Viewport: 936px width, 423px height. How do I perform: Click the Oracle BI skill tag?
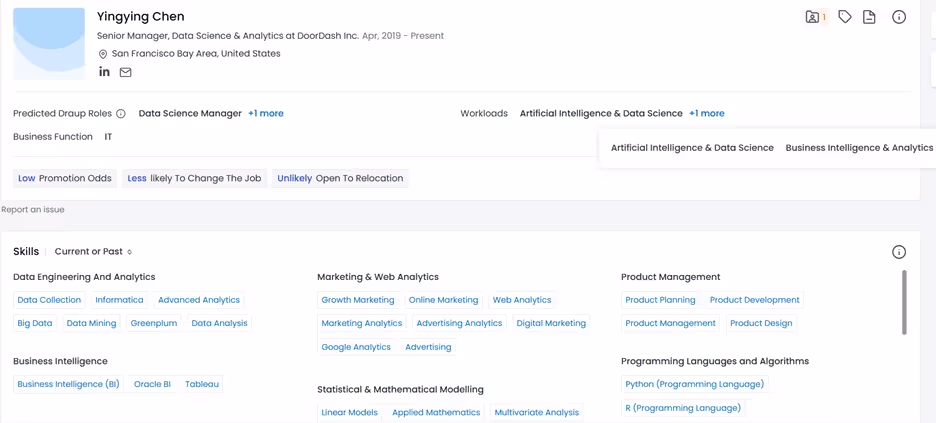click(152, 384)
